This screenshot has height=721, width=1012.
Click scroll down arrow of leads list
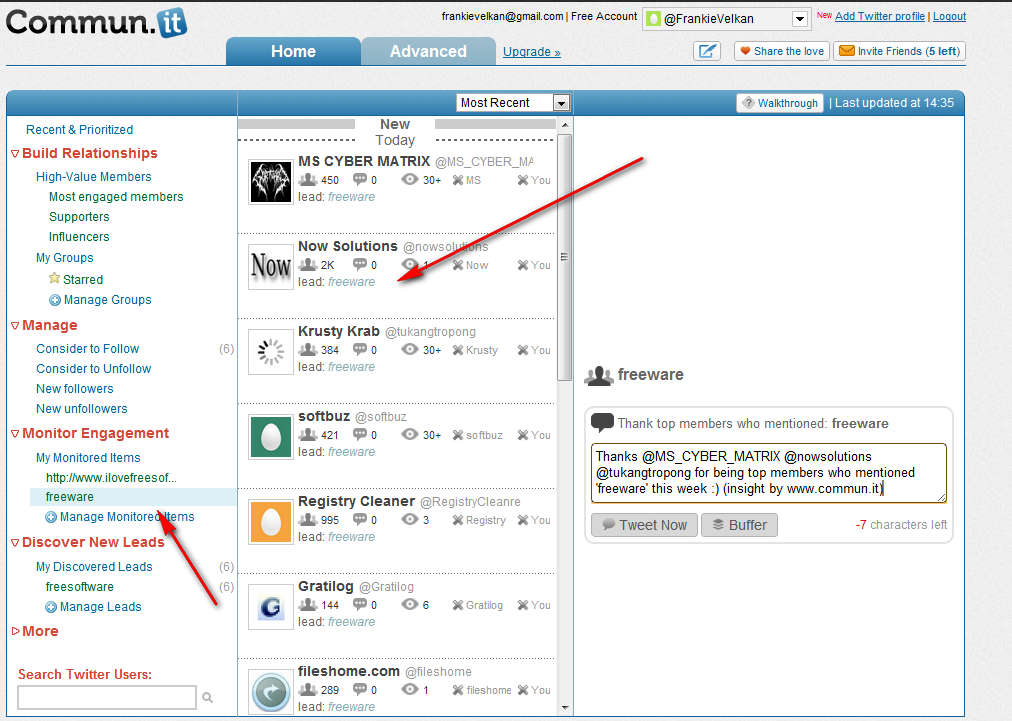point(565,707)
